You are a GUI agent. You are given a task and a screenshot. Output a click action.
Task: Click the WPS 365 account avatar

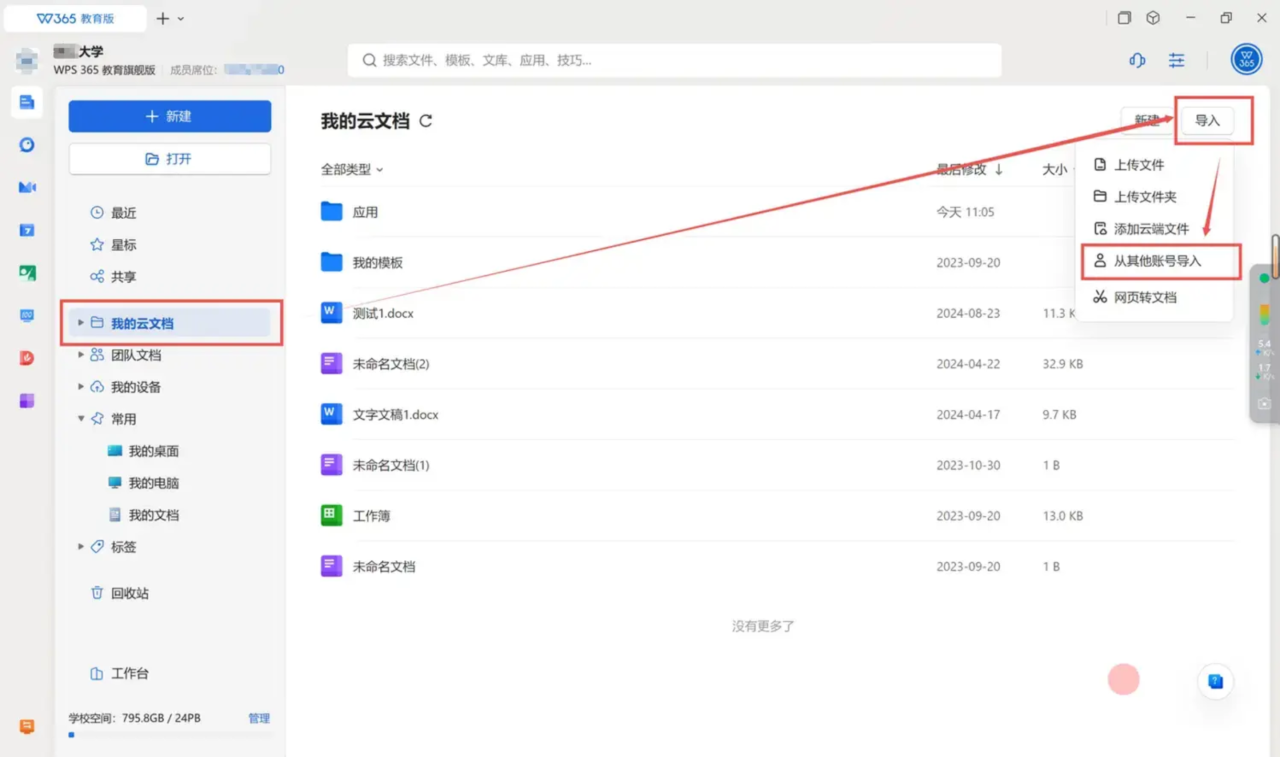click(x=1246, y=60)
